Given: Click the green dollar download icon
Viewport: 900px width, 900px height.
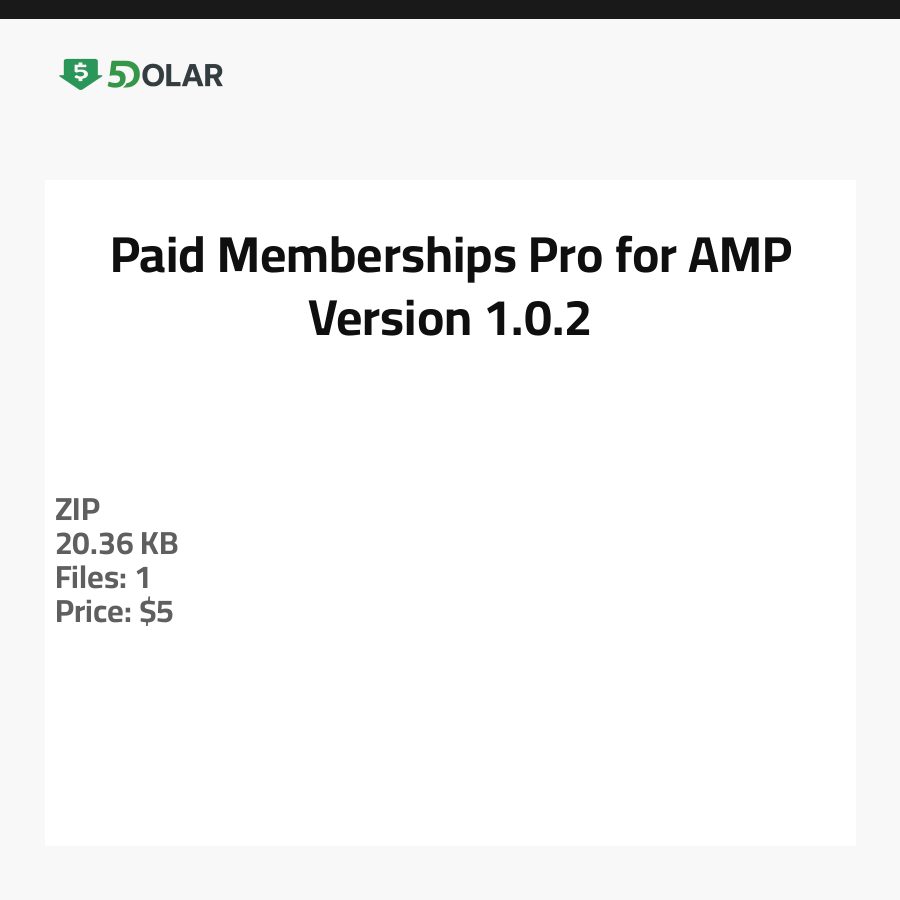Looking at the screenshot, I should click(80, 73).
